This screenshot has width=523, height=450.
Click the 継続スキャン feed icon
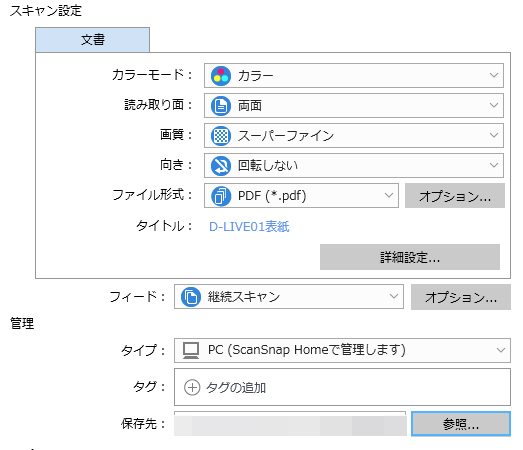191,297
